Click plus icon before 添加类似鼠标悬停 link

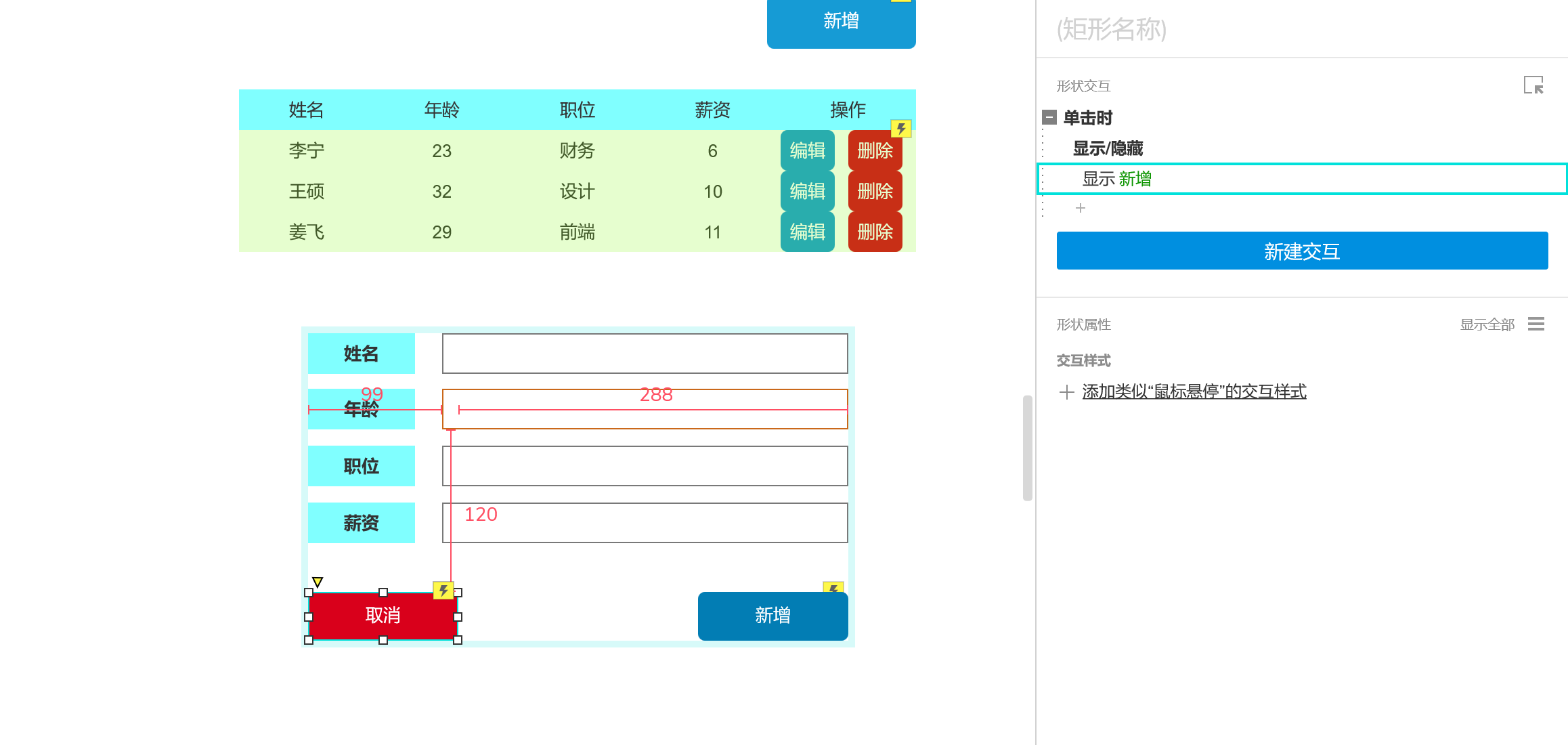1067,392
